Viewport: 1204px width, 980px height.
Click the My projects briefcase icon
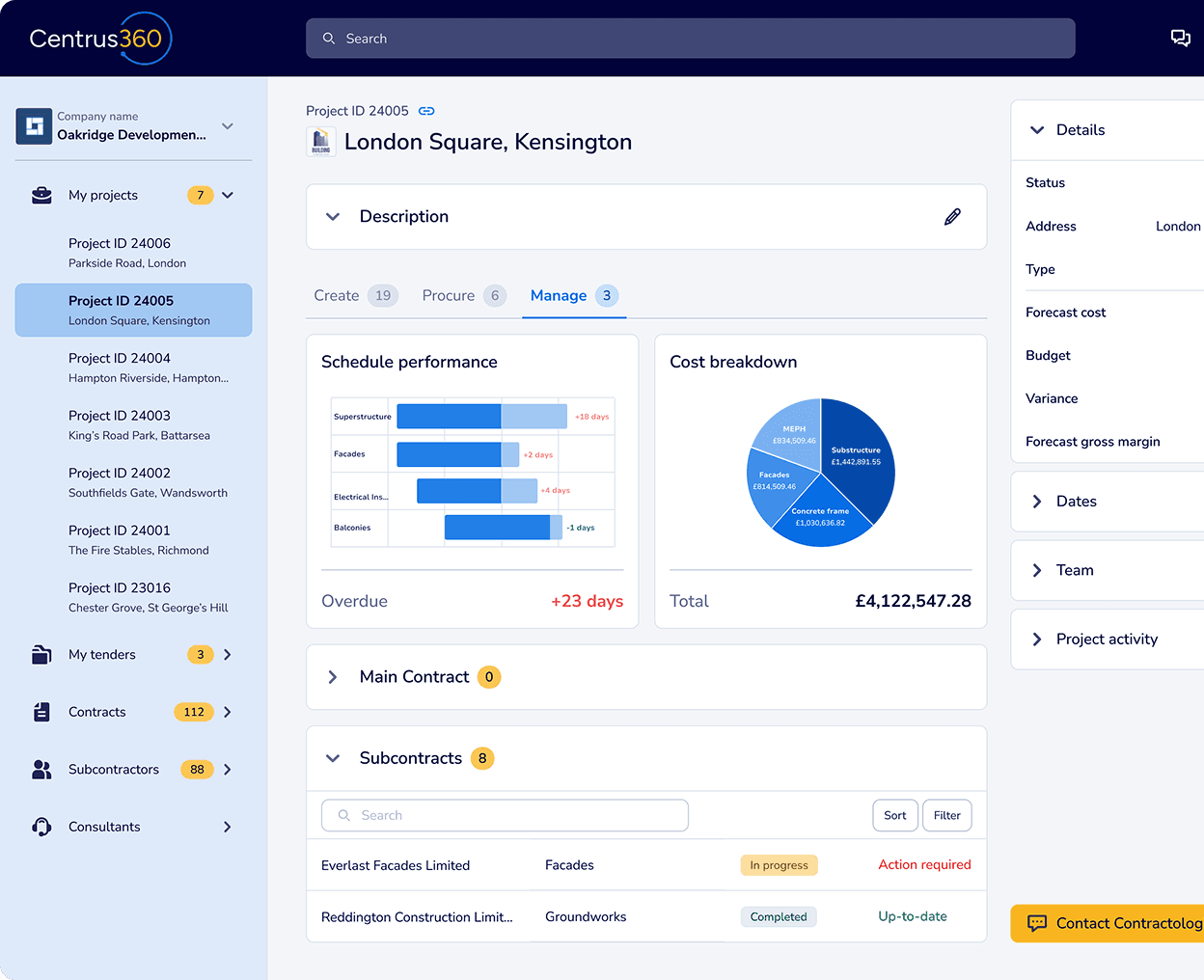(41, 195)
